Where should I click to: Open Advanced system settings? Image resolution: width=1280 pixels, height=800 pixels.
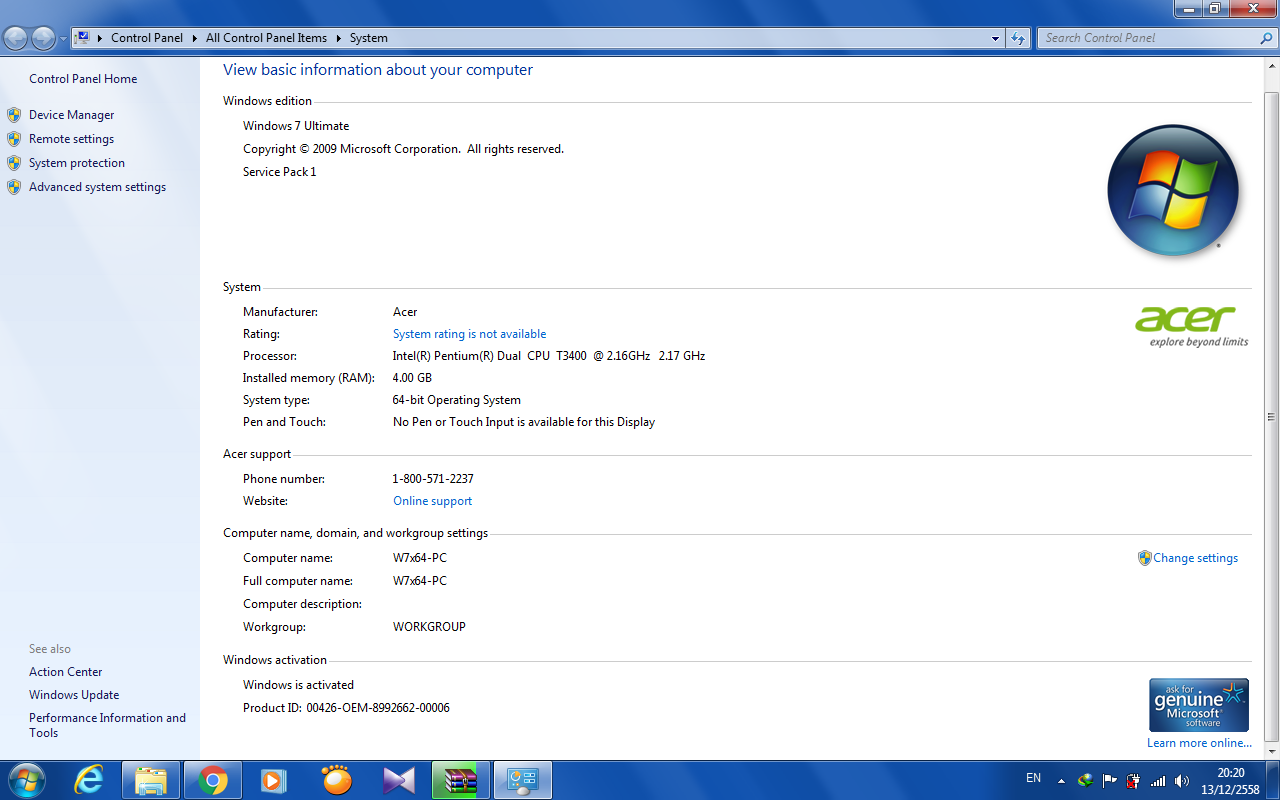tap(97, 187)
